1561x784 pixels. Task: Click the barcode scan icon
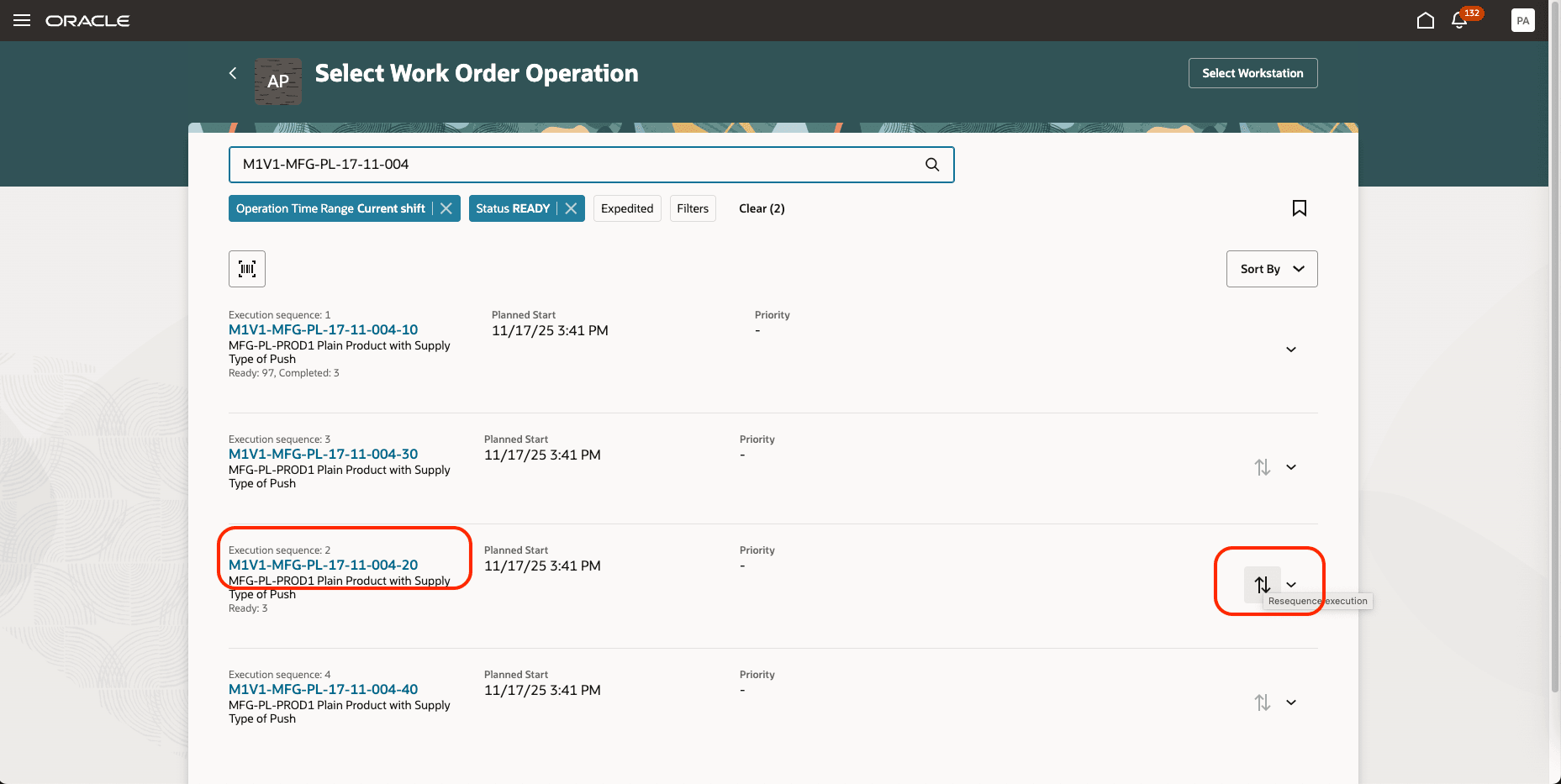click(246, 268)
